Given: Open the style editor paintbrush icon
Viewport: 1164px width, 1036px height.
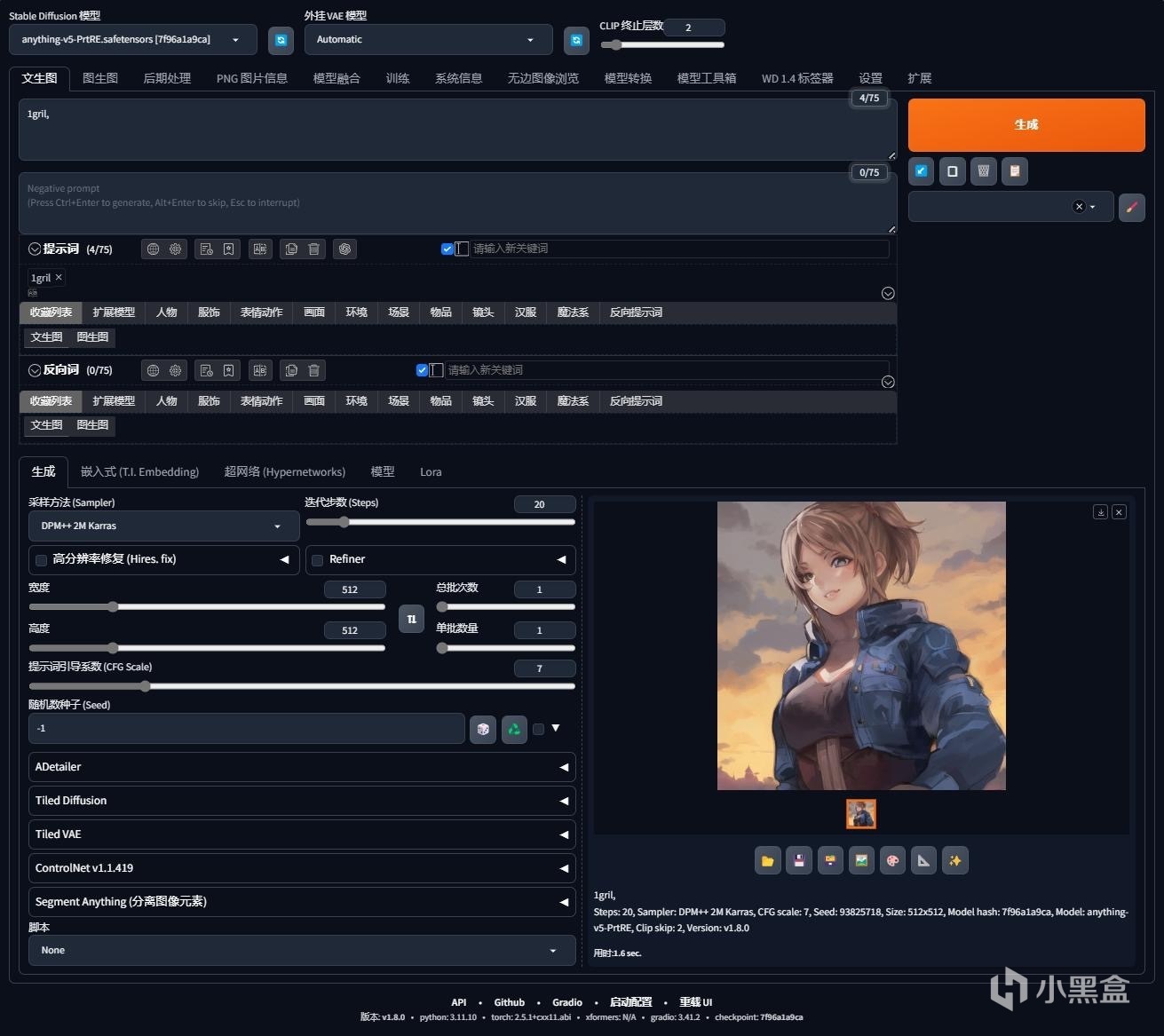Looking at the screenshot, I should pos(1131,208).
